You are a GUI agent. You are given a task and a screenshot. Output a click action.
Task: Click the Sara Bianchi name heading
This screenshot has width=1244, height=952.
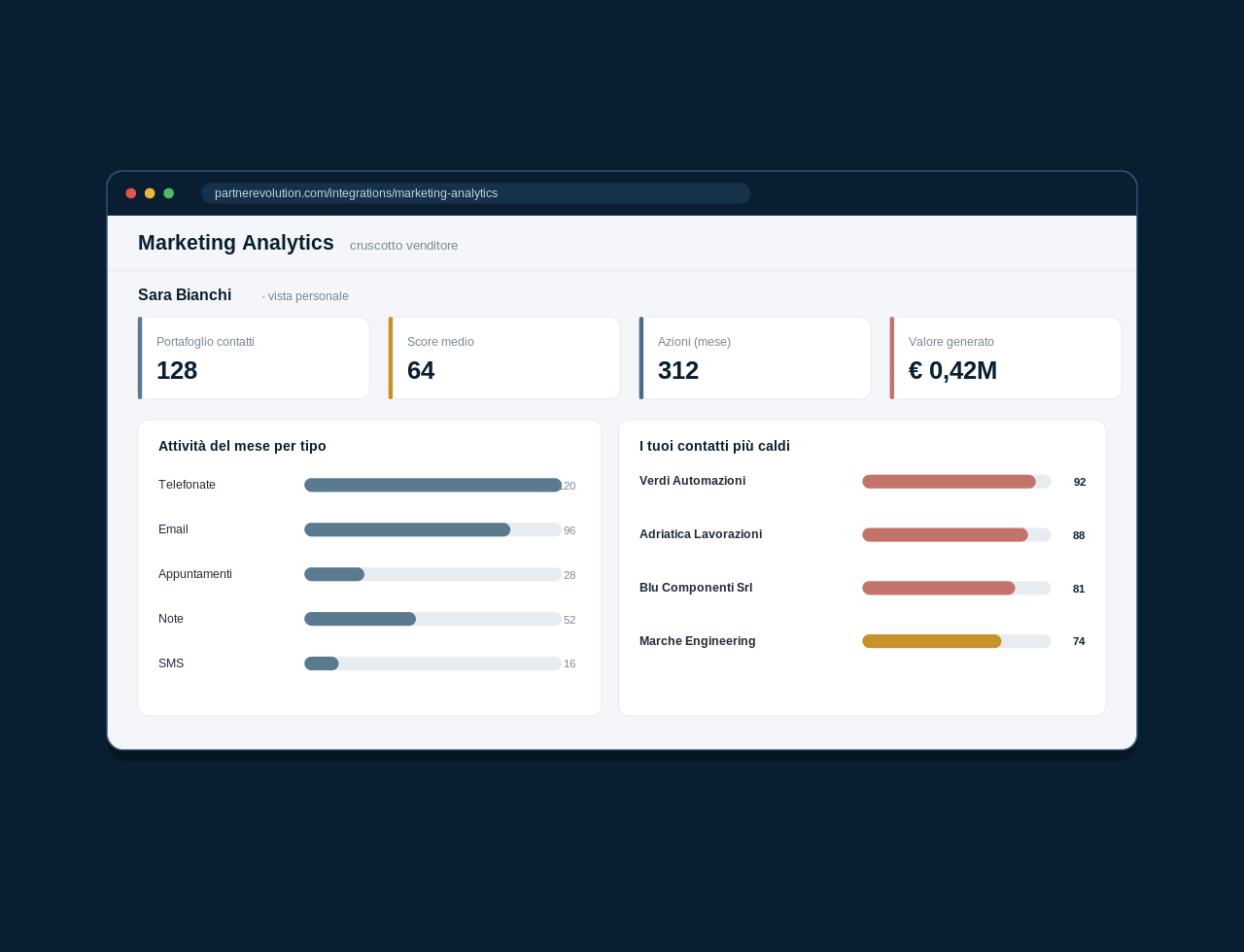(x=185, y=295)
